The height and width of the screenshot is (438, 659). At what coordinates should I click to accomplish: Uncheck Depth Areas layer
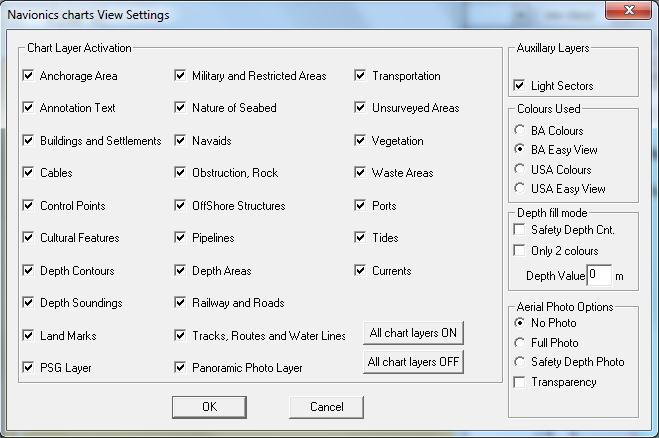pyautogui.click(x=180, y=270)
